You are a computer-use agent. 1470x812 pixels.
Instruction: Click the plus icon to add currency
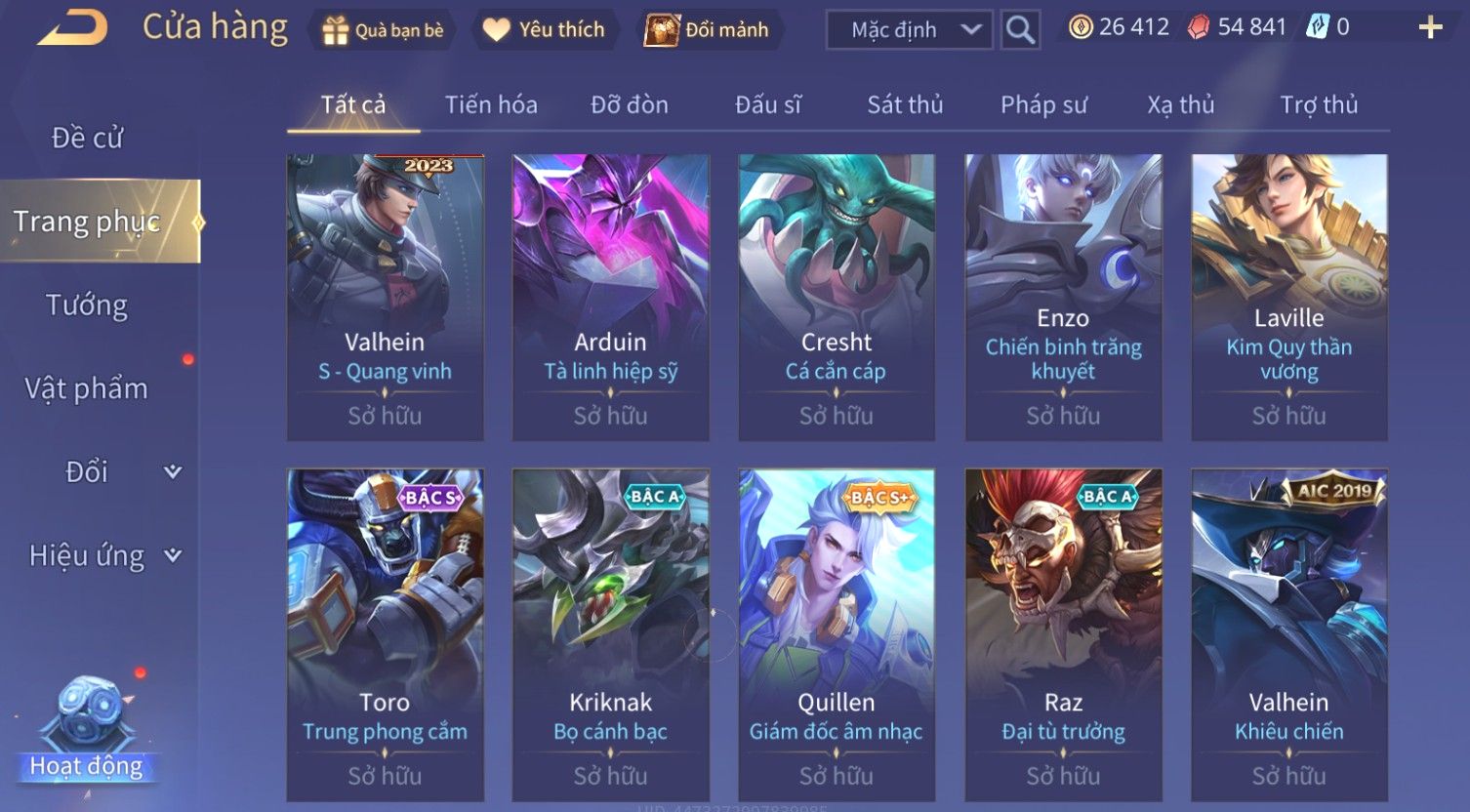click(1430, 27)
